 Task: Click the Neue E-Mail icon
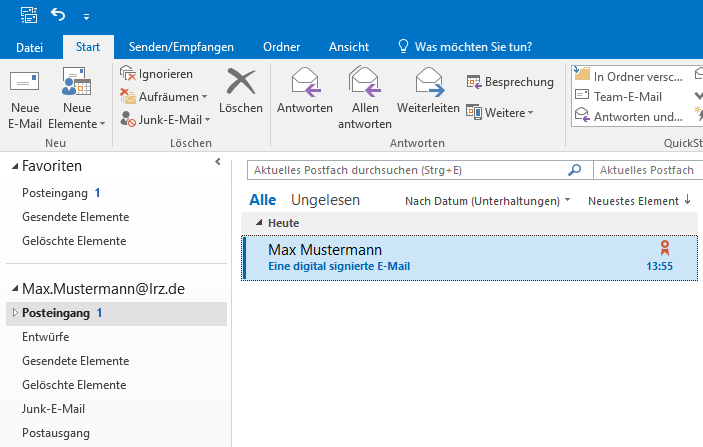[24, 84]
